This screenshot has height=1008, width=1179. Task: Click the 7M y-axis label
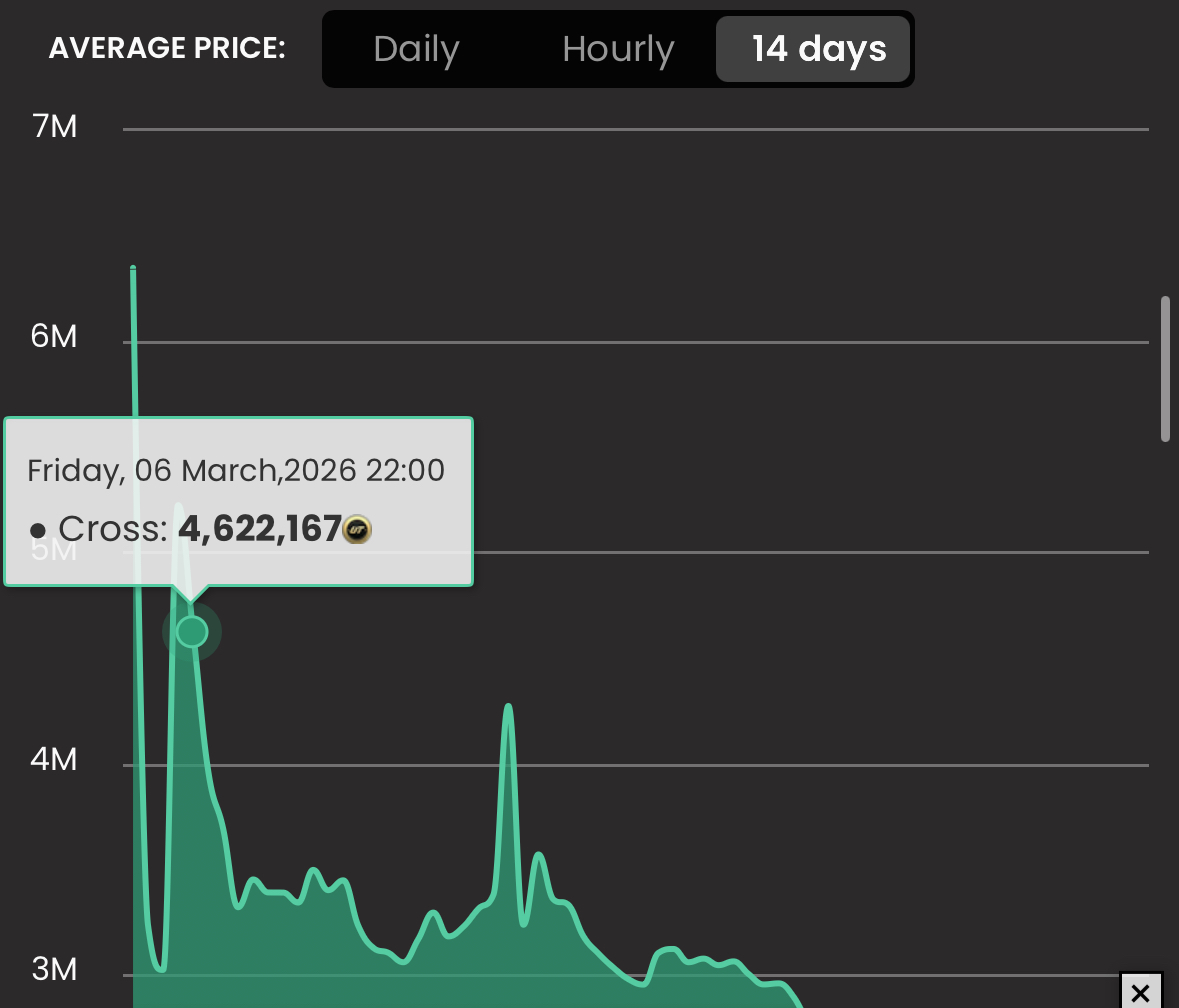click(54, 127)
